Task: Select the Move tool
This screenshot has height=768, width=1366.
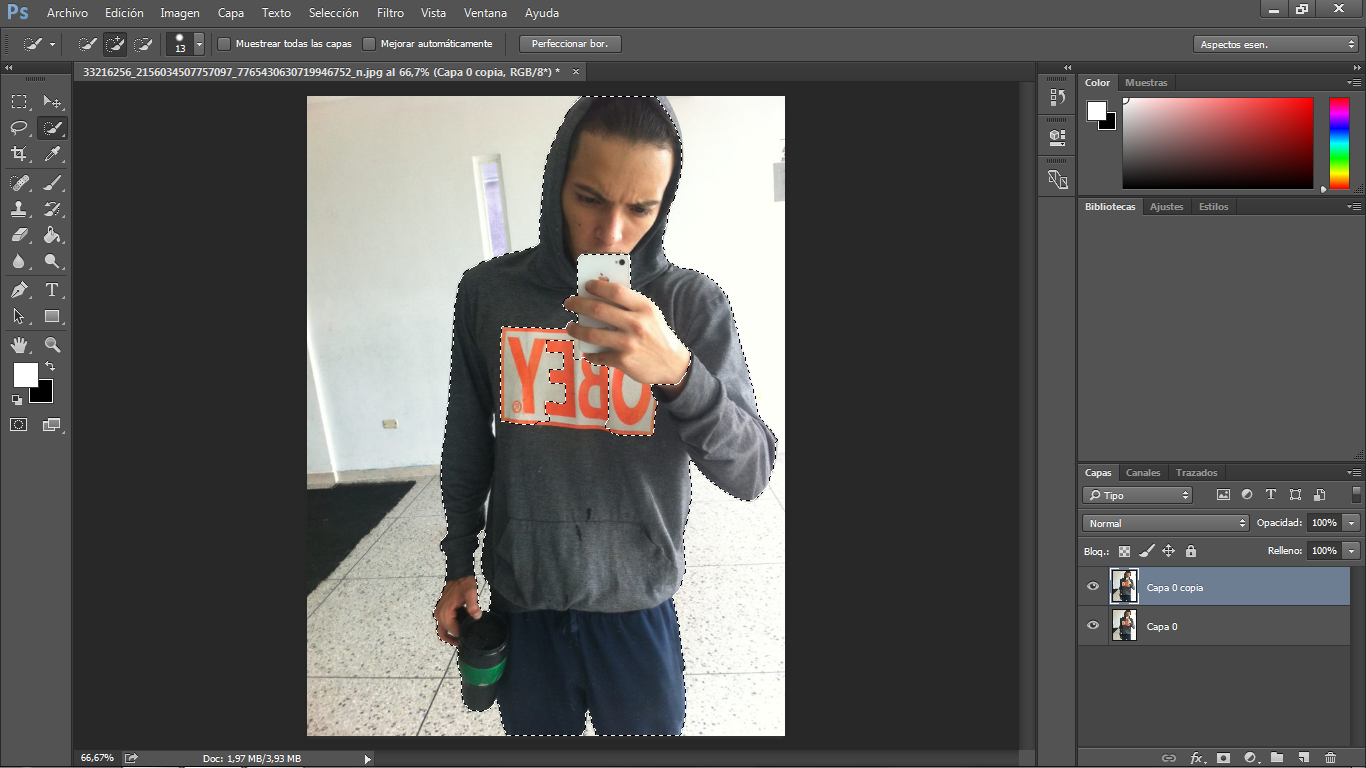Action: coord(52,102)
